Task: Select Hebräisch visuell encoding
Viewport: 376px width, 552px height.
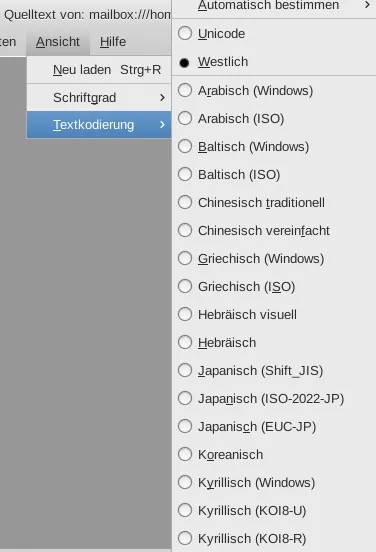Action: tap(274, 315)
